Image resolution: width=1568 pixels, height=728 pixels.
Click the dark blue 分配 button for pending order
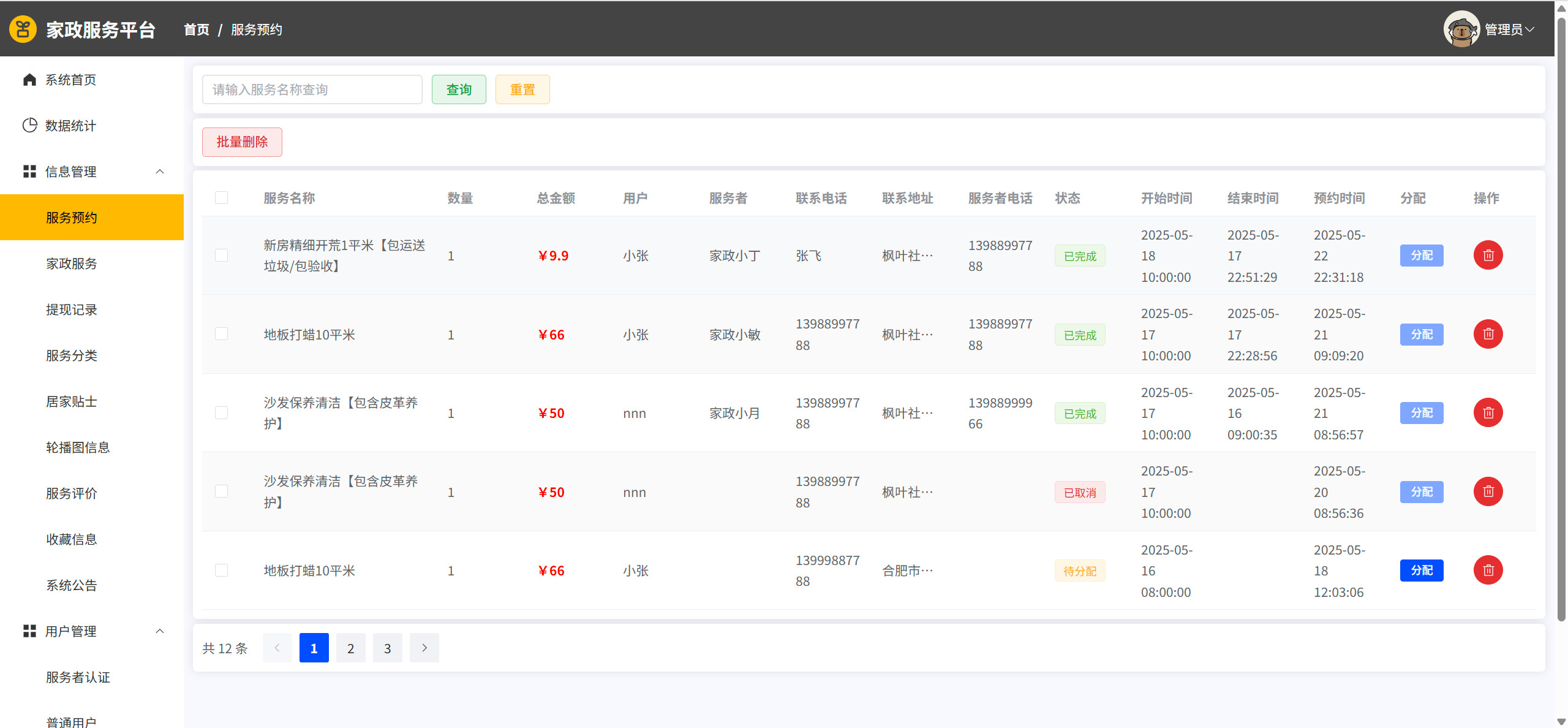1421,571
